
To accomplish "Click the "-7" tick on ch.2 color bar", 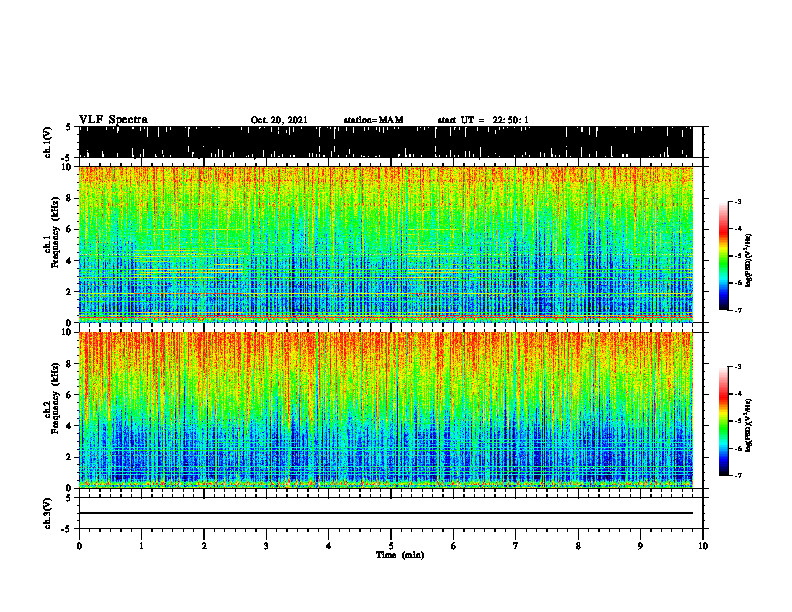I will tap(738, 475).
